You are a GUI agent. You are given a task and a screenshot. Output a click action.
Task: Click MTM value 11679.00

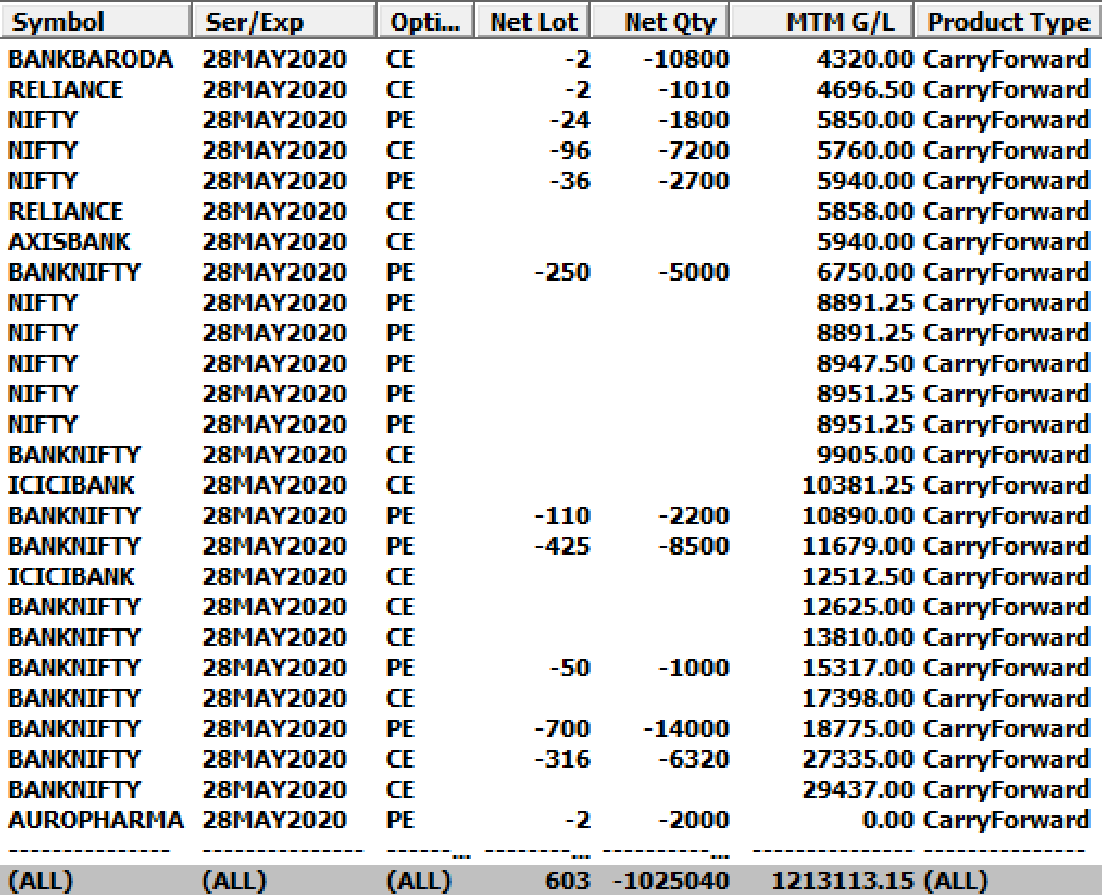click(x=858, y=546)
